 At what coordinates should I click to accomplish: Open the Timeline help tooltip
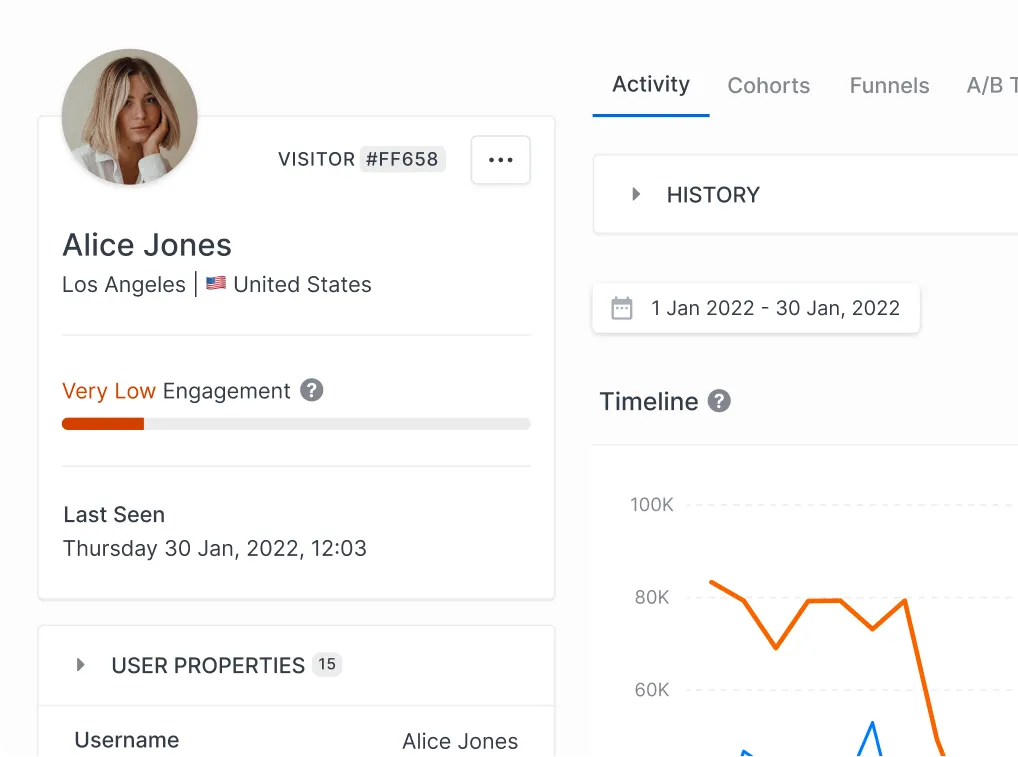[719, 401]
